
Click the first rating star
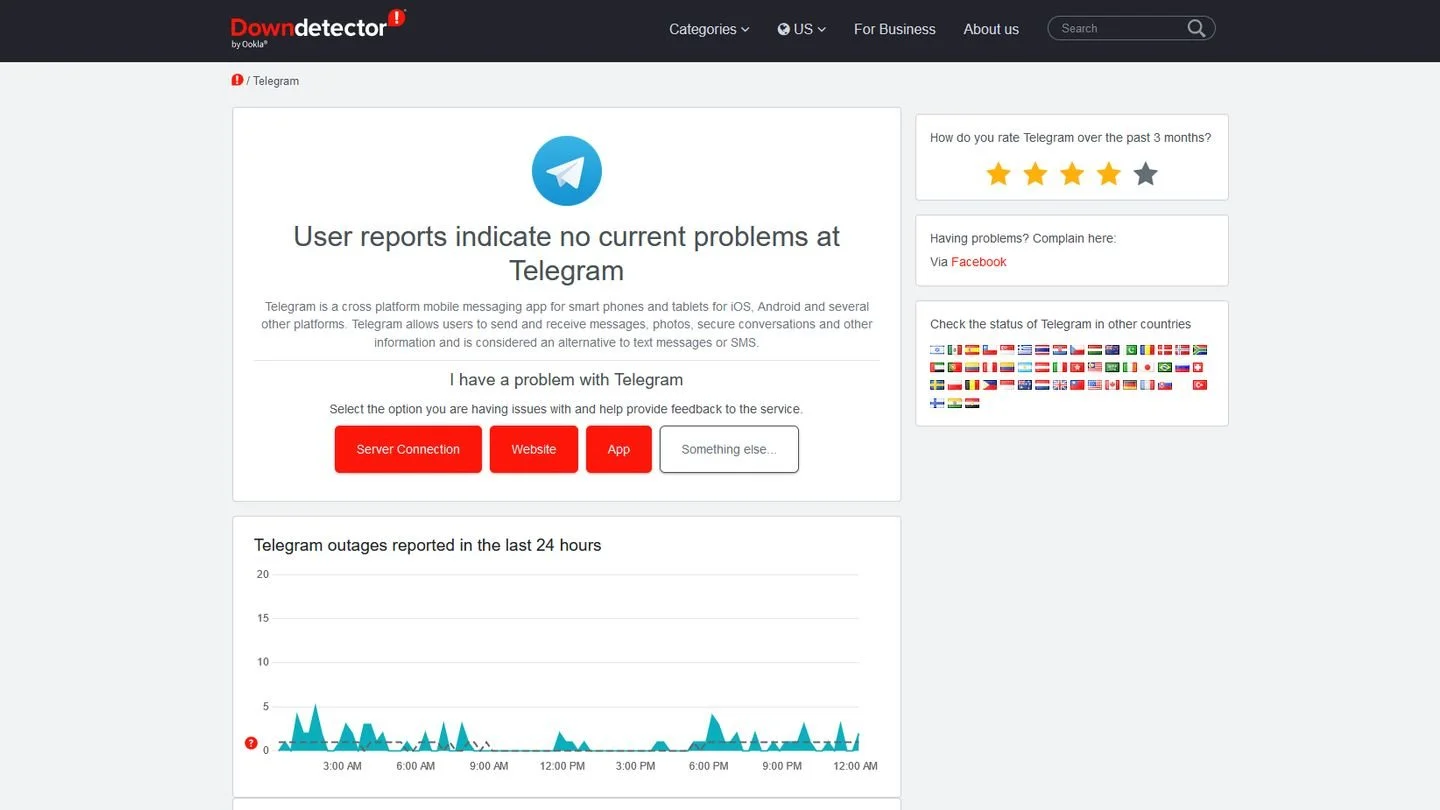[998, 174]
